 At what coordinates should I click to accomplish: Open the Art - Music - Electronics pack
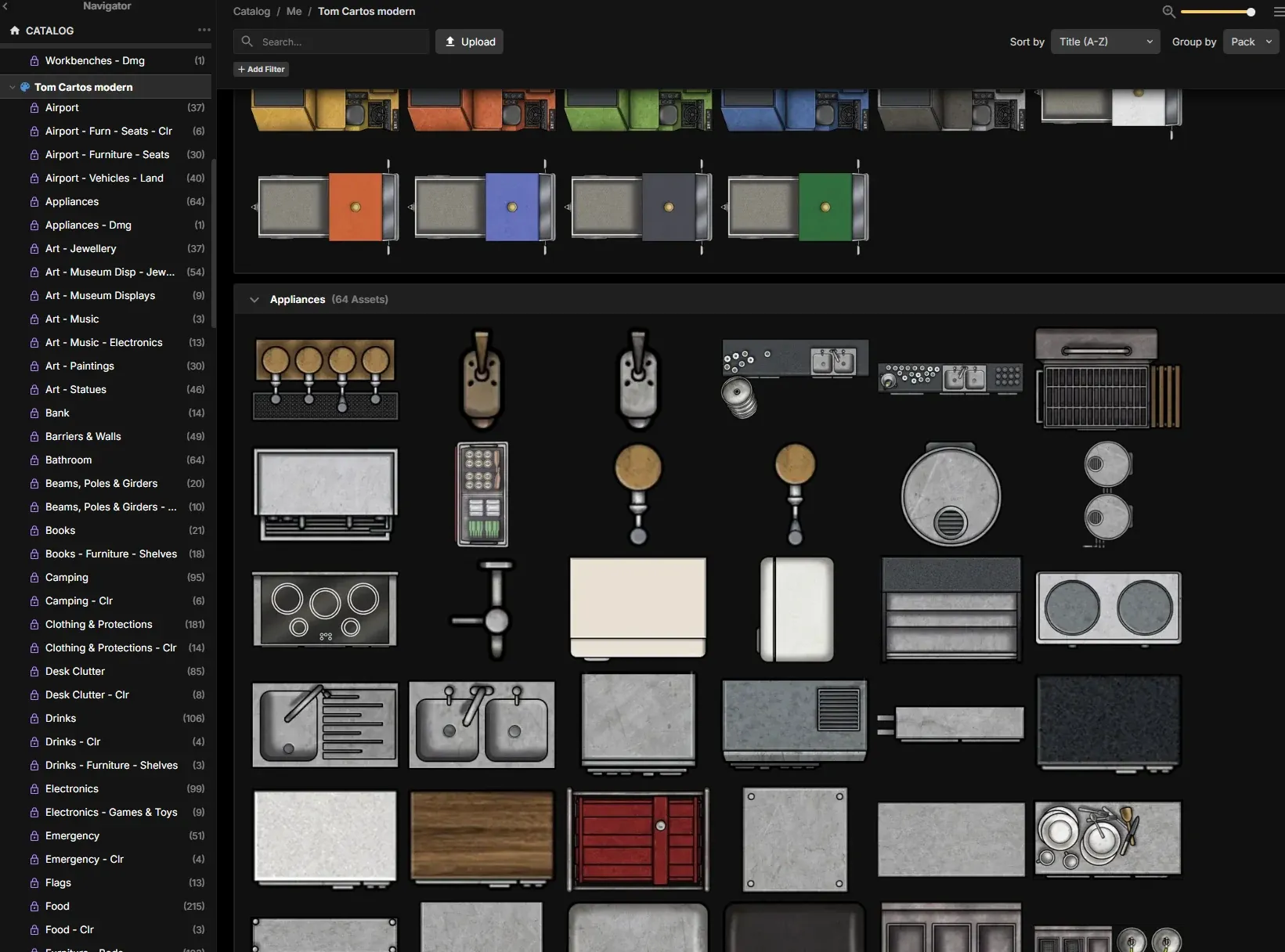(106, 343)
